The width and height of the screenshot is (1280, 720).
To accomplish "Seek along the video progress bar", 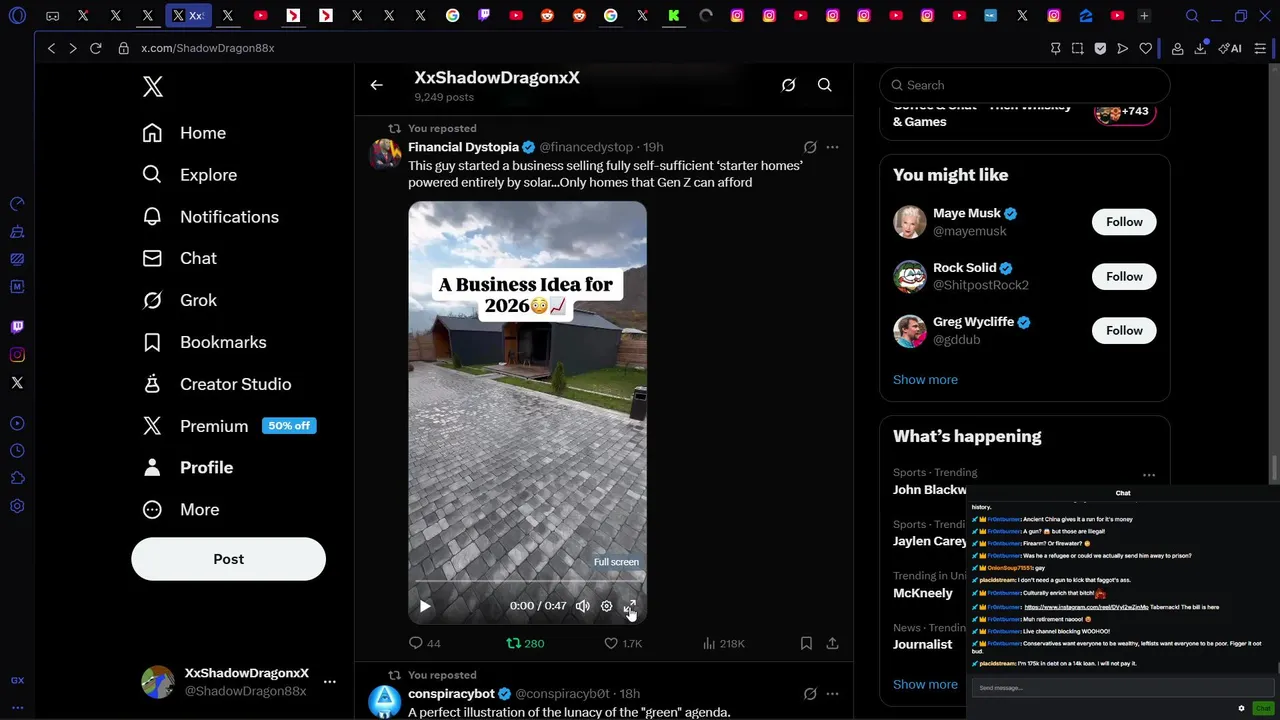I will (527, 581).
